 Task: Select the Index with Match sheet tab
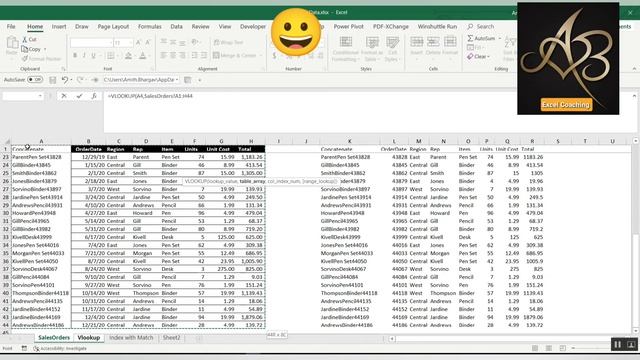[131, 338]
